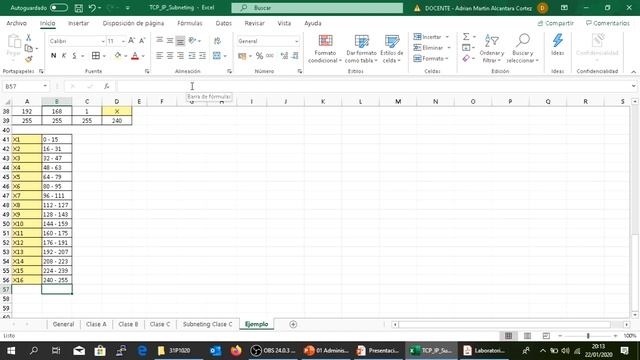Open Firefox from the taskbar
Screen dimensions: 640x360
point(236,351)
